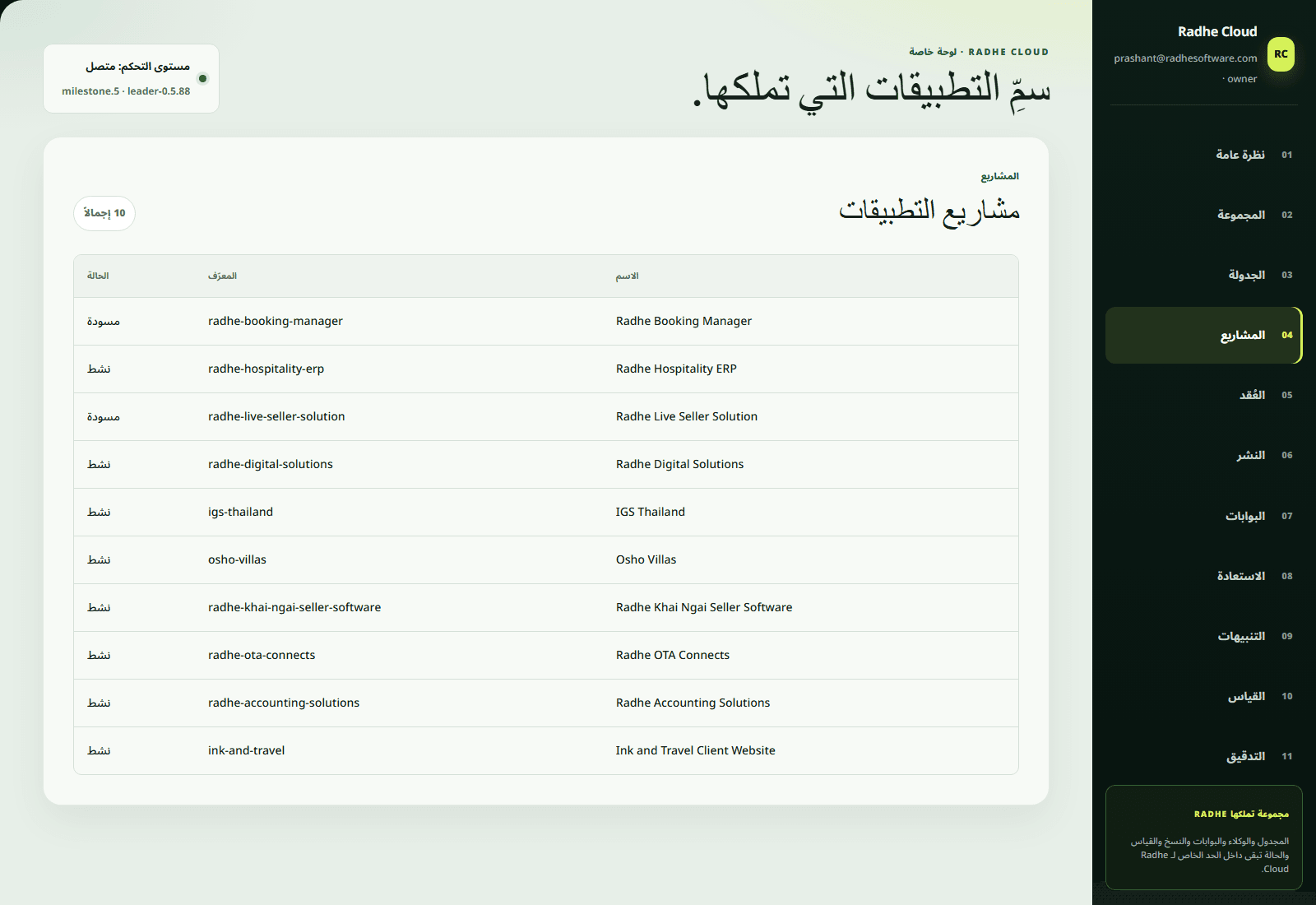Image resolution: width=1316 pixels, height=905 pixels.
Task: Open التدقيق in the sidebar
Action: (1203, 756)
